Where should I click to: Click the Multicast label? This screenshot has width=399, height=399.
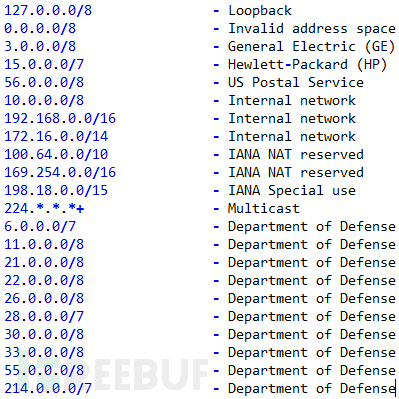pos(264,209)
